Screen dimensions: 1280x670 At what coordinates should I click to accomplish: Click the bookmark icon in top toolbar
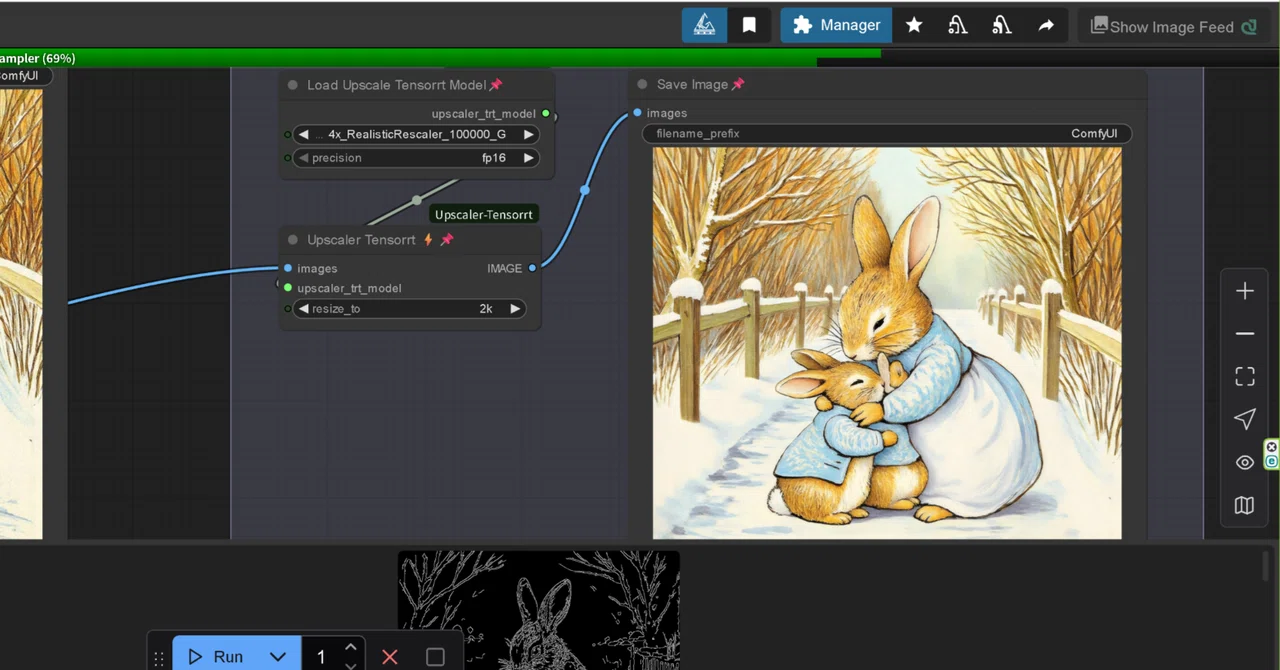click(x=749, y=26)
